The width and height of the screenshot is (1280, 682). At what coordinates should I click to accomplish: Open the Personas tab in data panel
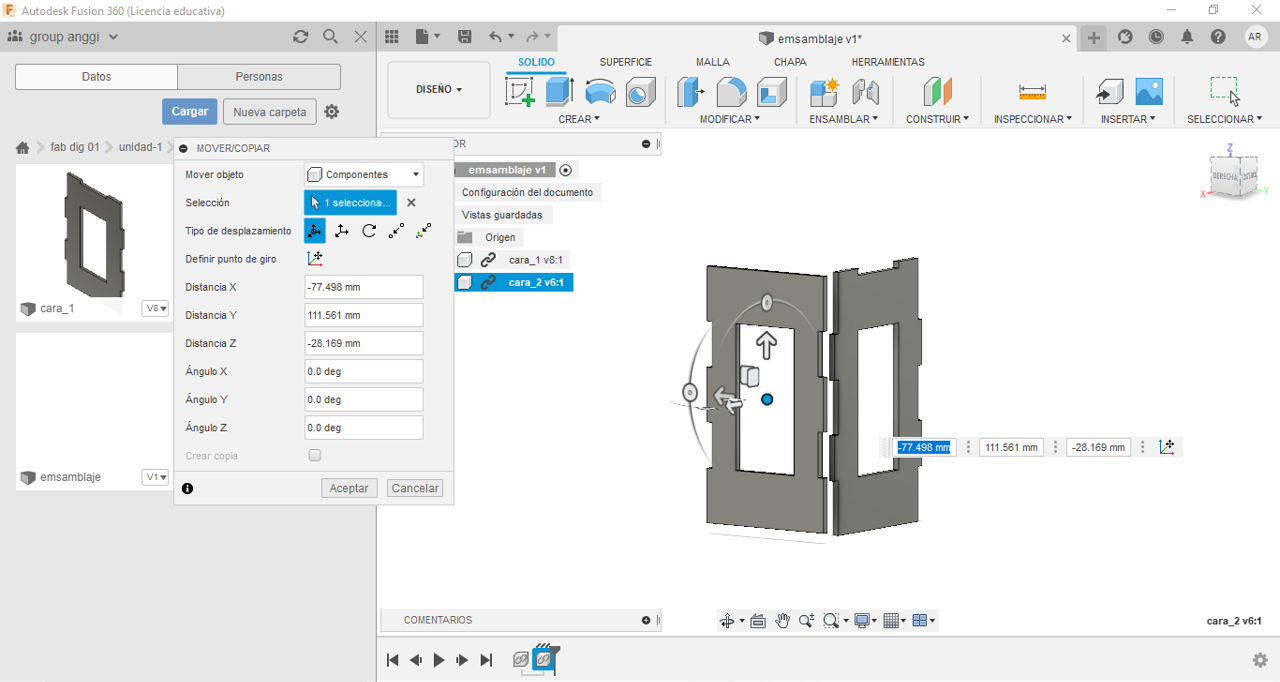click(259, 77)
